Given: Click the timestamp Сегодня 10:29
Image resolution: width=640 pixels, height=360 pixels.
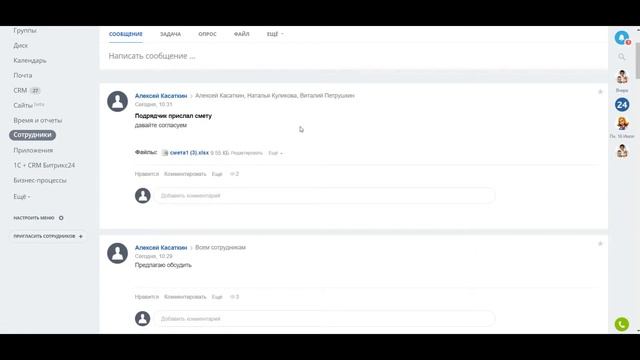Looking at the screenshot, I should pyautogui.click(x=153, y=256).
